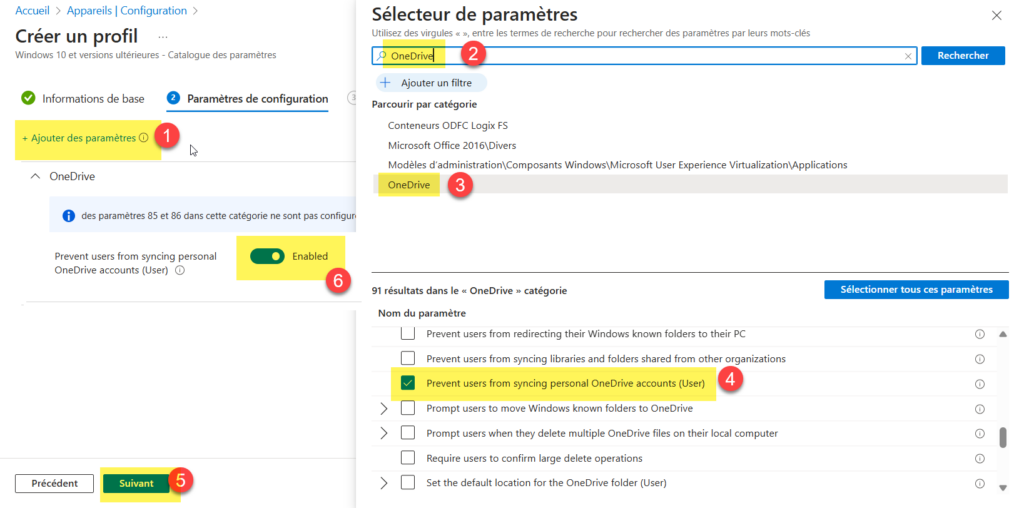Clear the OneDrive search field with the X

click(908, 56)
